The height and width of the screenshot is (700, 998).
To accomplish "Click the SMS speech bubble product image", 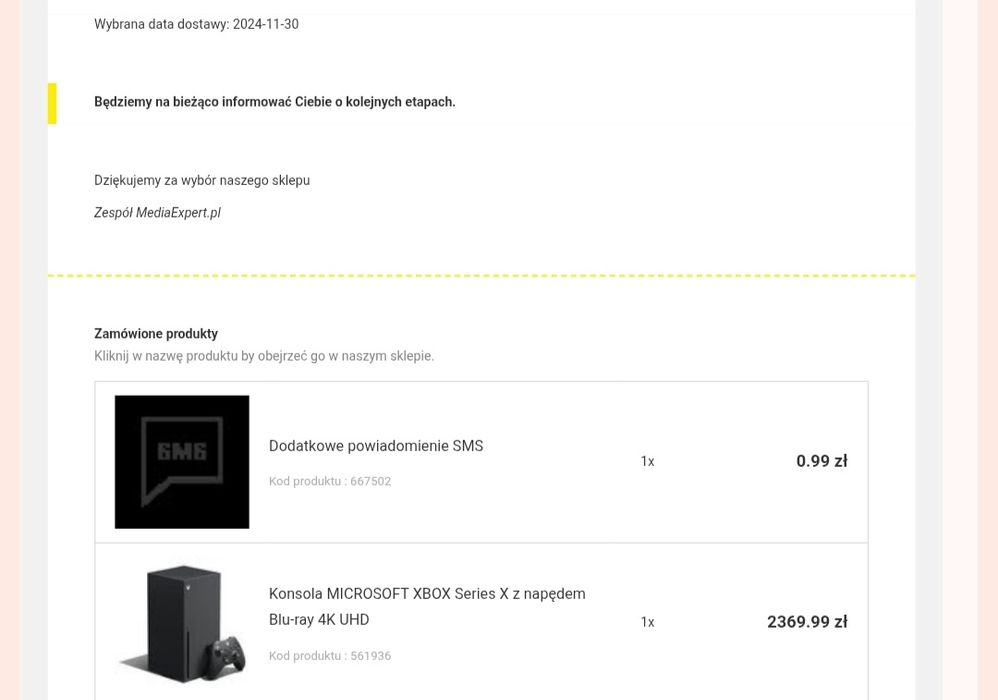I will pos(182,461).
